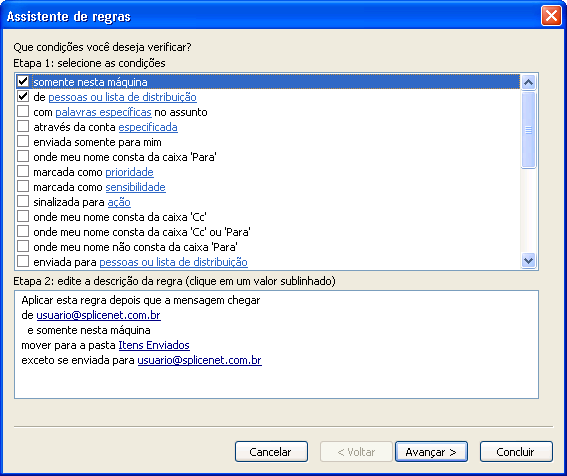Uncheck 'de pessoas ou lista de distribuição' checkbox
Viewport: 567px width, 476px height.
coord(23,97)
